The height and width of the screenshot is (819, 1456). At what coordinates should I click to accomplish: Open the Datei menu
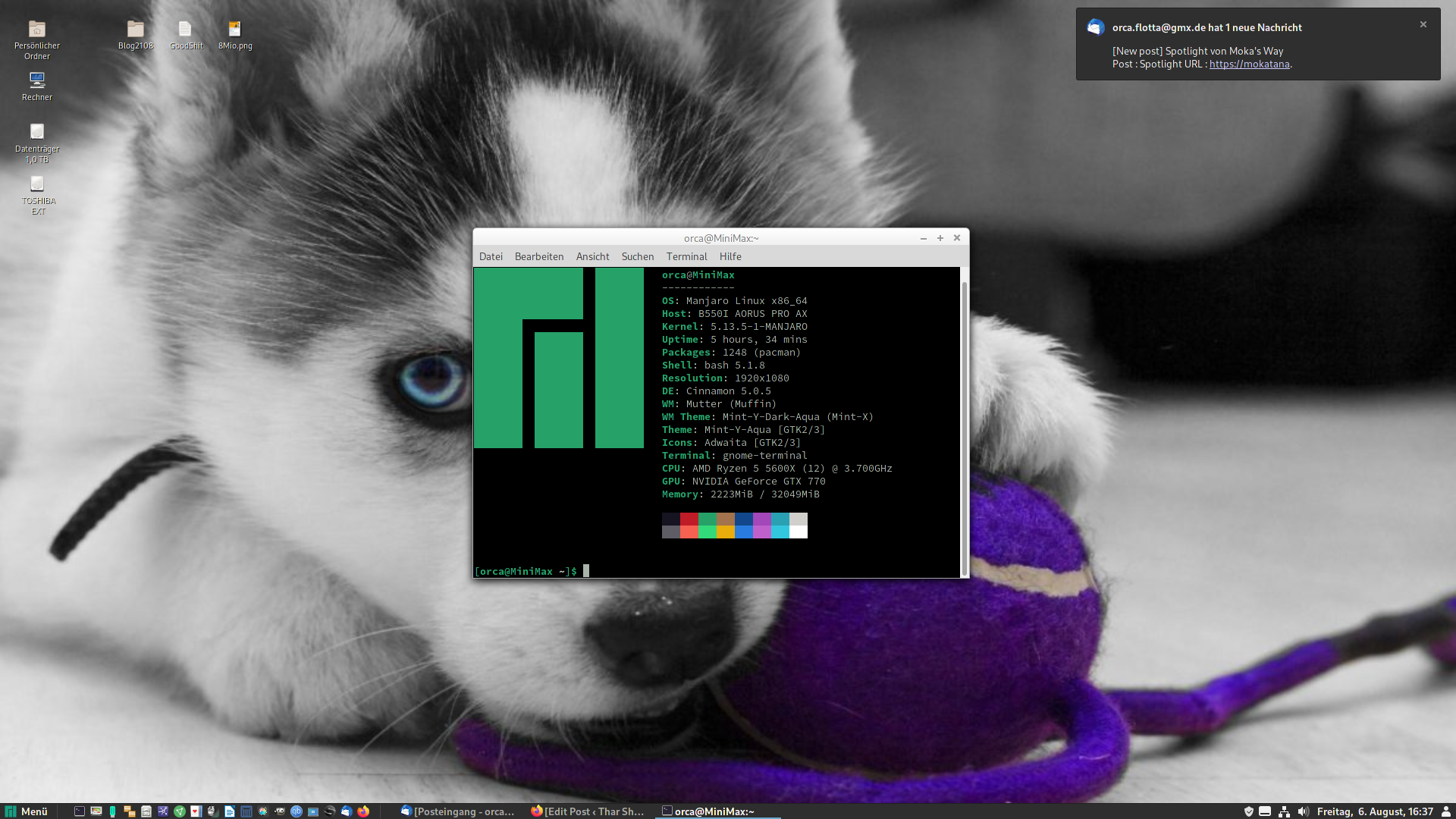[491, 256]
